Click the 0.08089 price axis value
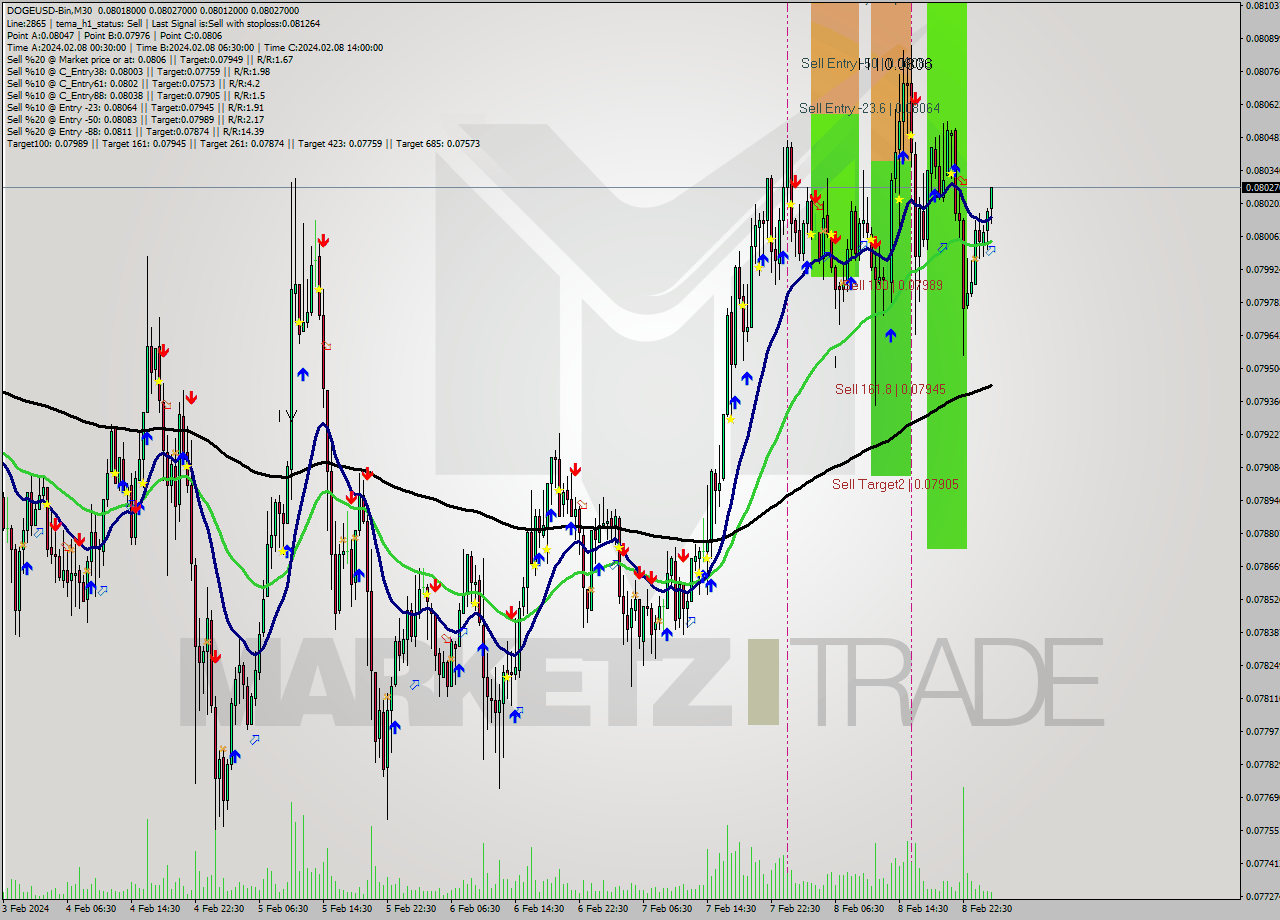 tap(1262, 38)
